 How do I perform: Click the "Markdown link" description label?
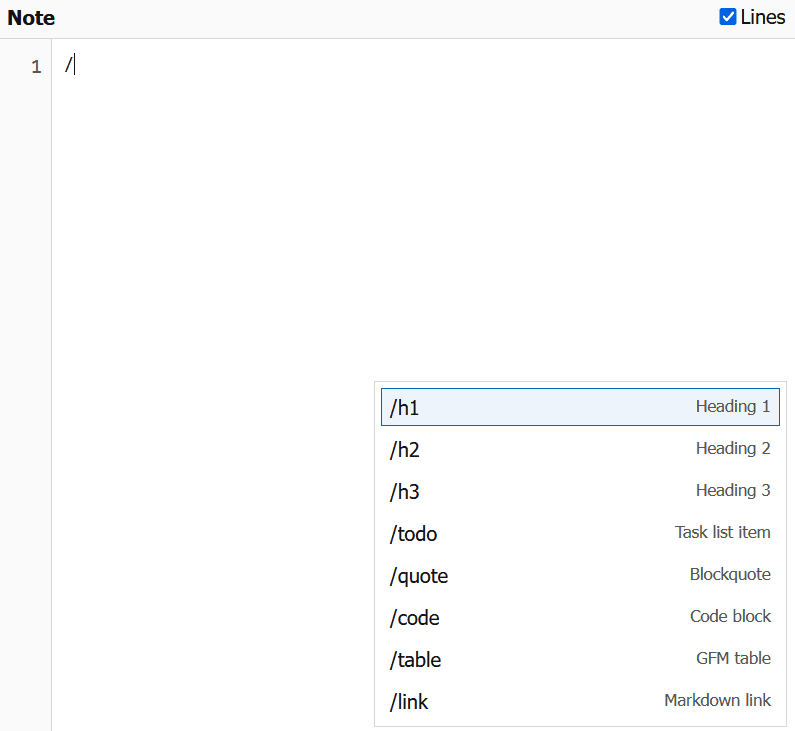[x=717, y=700]
